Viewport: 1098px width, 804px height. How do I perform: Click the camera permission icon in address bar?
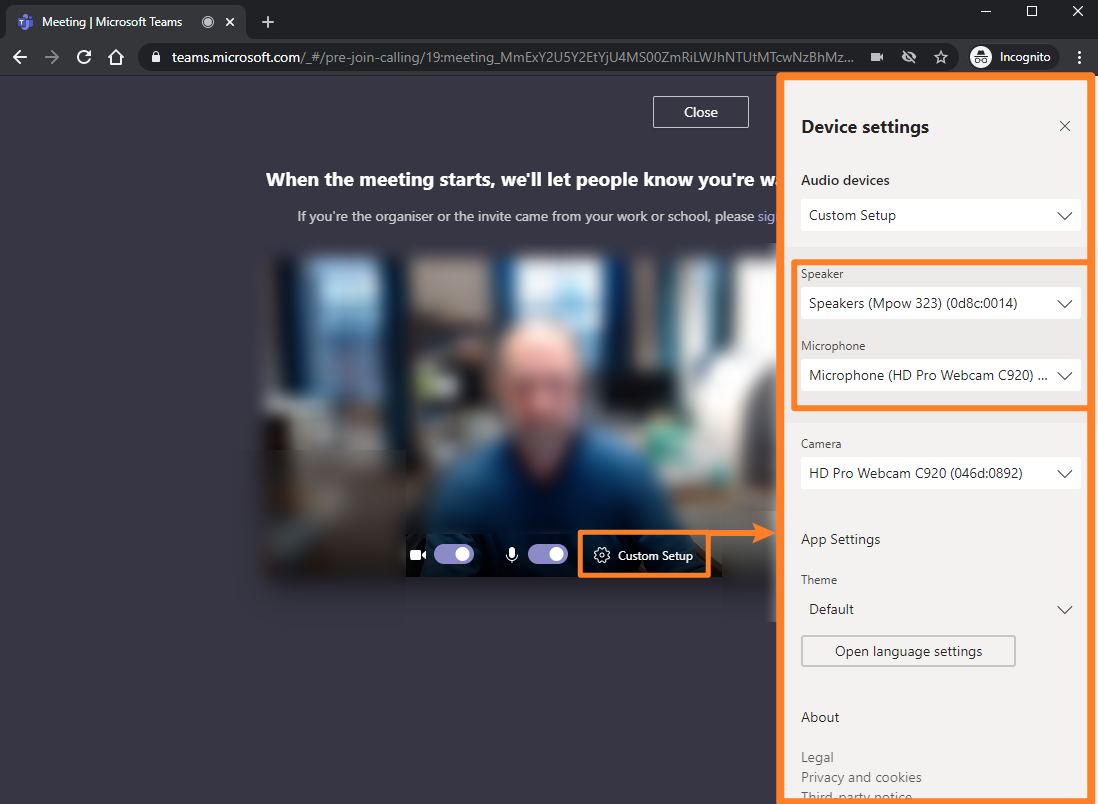click(x=877, y=57)
